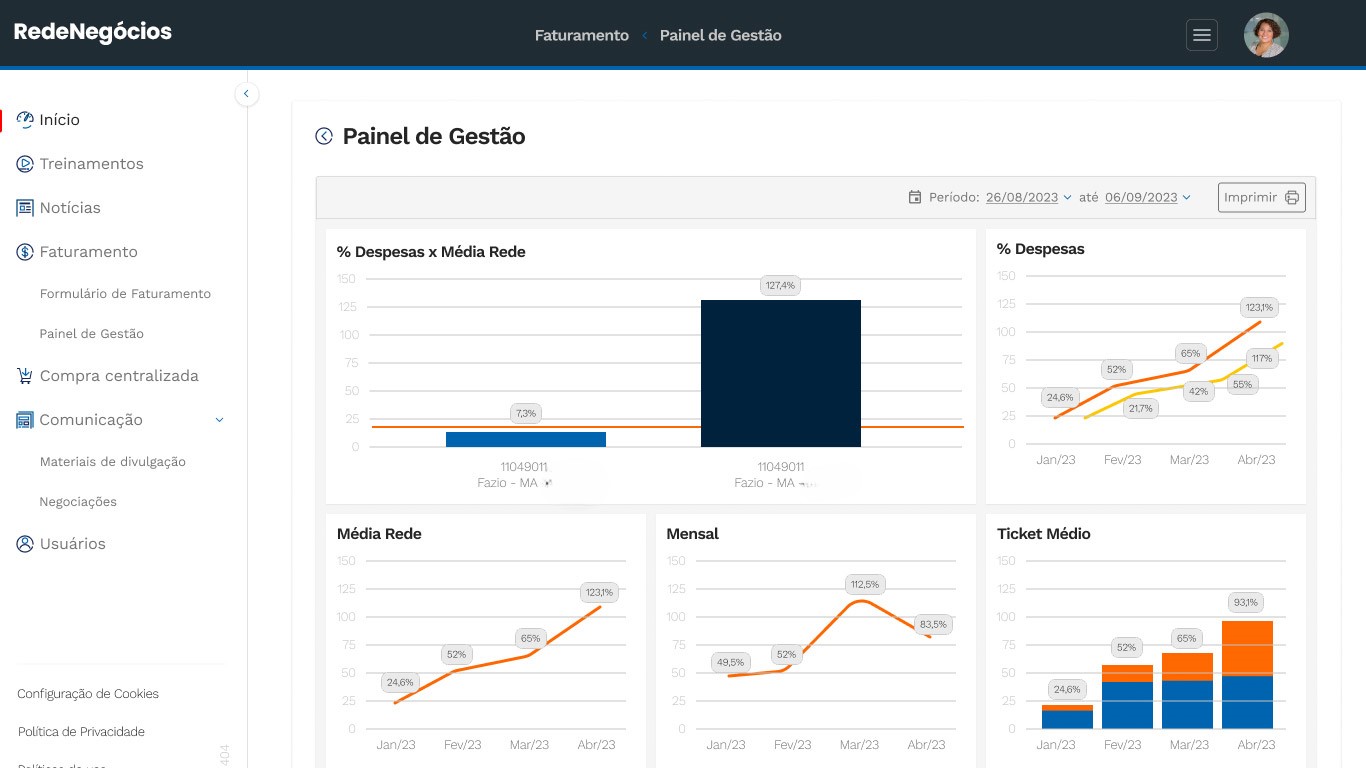Click the Compra centralizada cart icon
The image size is (1366, 768).
pos(25,376)
